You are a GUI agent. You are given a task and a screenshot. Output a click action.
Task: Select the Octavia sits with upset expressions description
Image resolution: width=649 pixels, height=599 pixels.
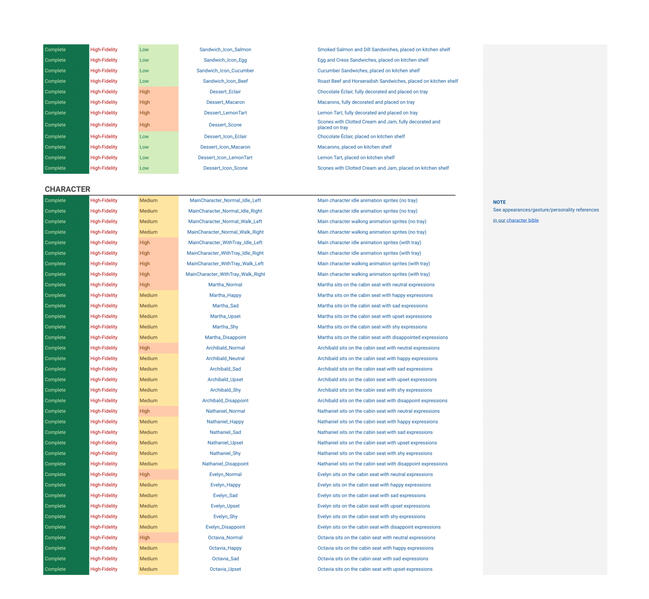375,569
